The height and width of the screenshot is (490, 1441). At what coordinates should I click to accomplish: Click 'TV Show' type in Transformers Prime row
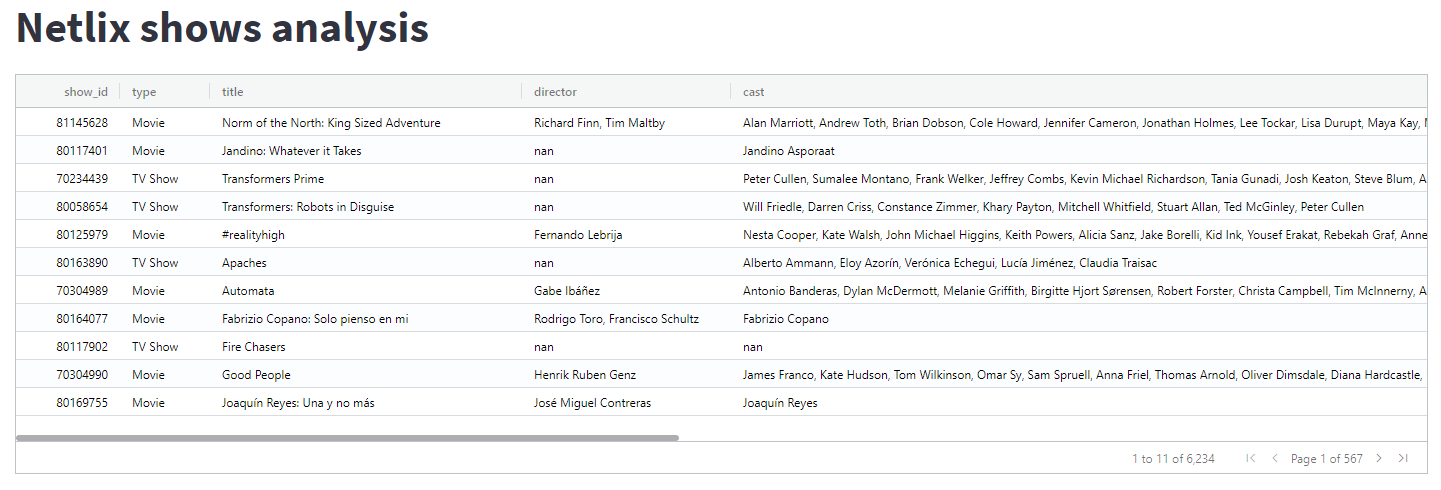155,179
